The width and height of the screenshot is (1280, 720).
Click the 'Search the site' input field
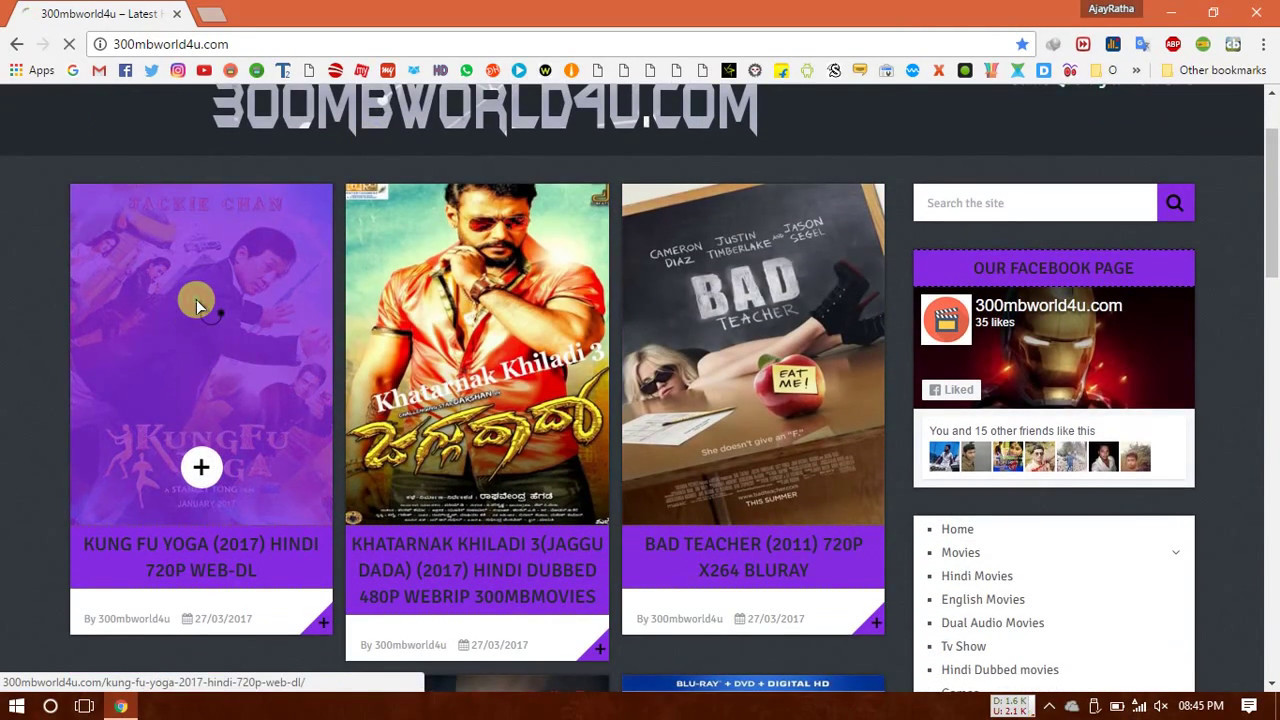point(1035,203)
